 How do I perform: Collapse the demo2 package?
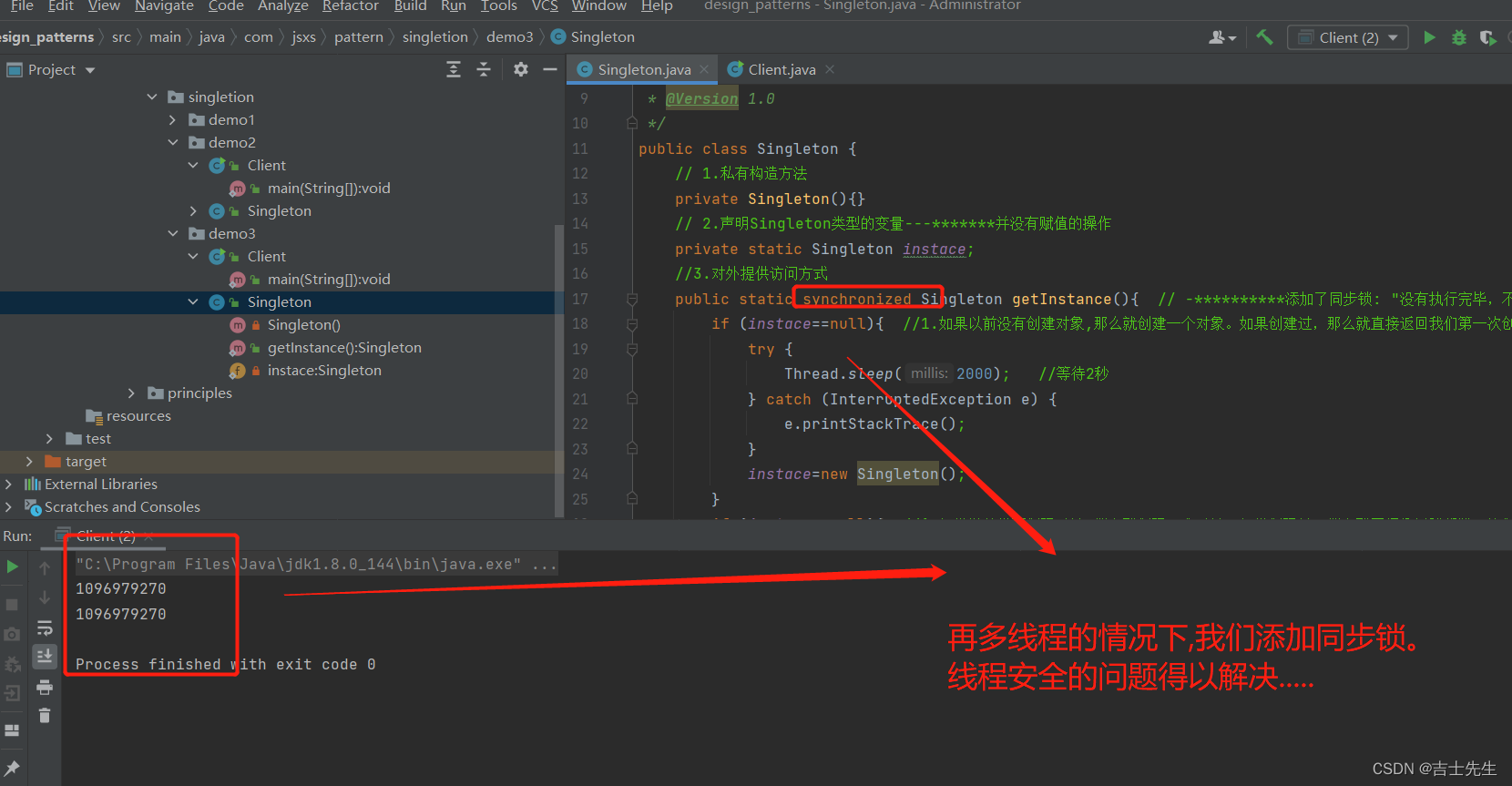(172, 142)
